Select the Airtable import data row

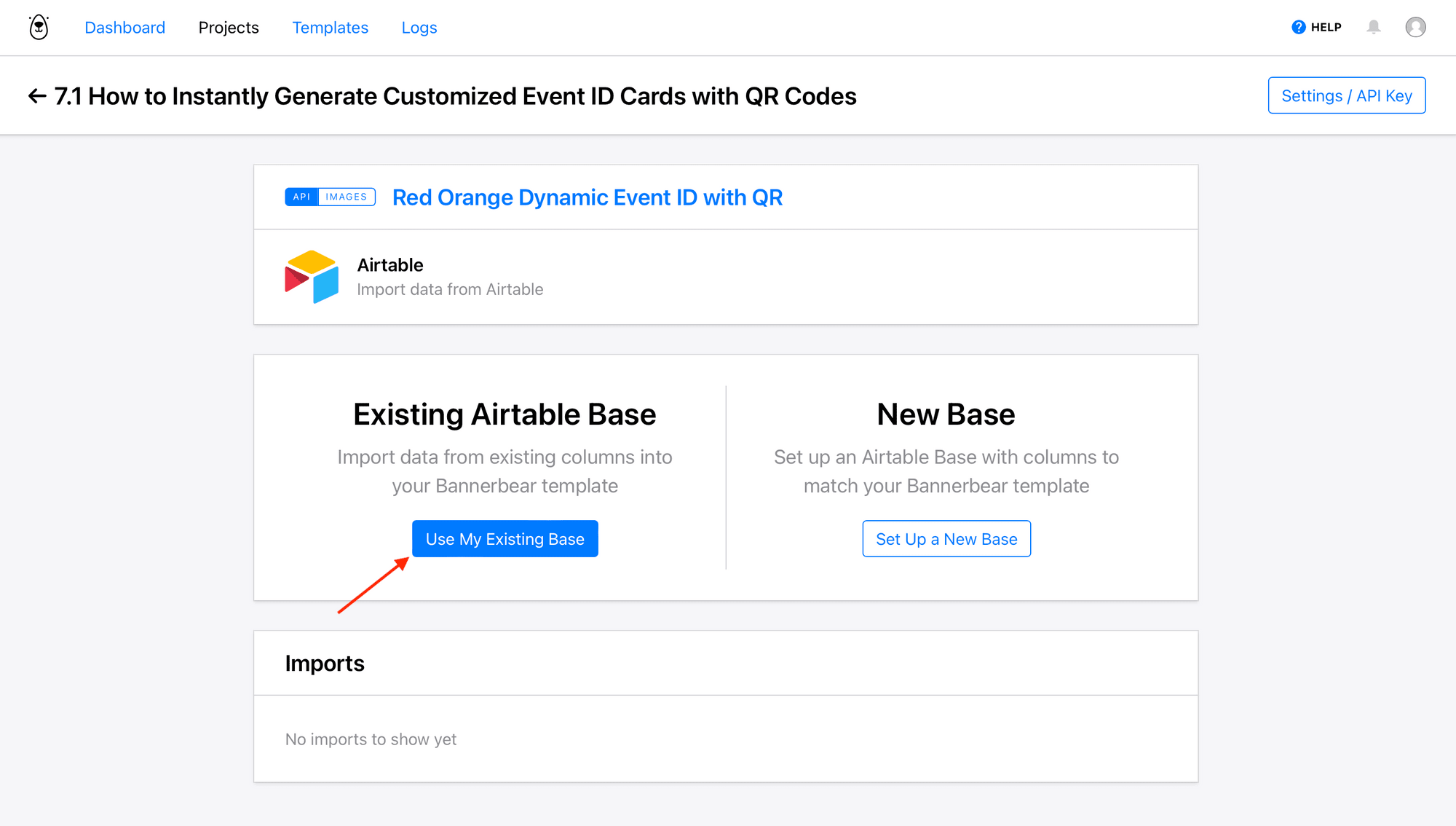coord(727,277)
